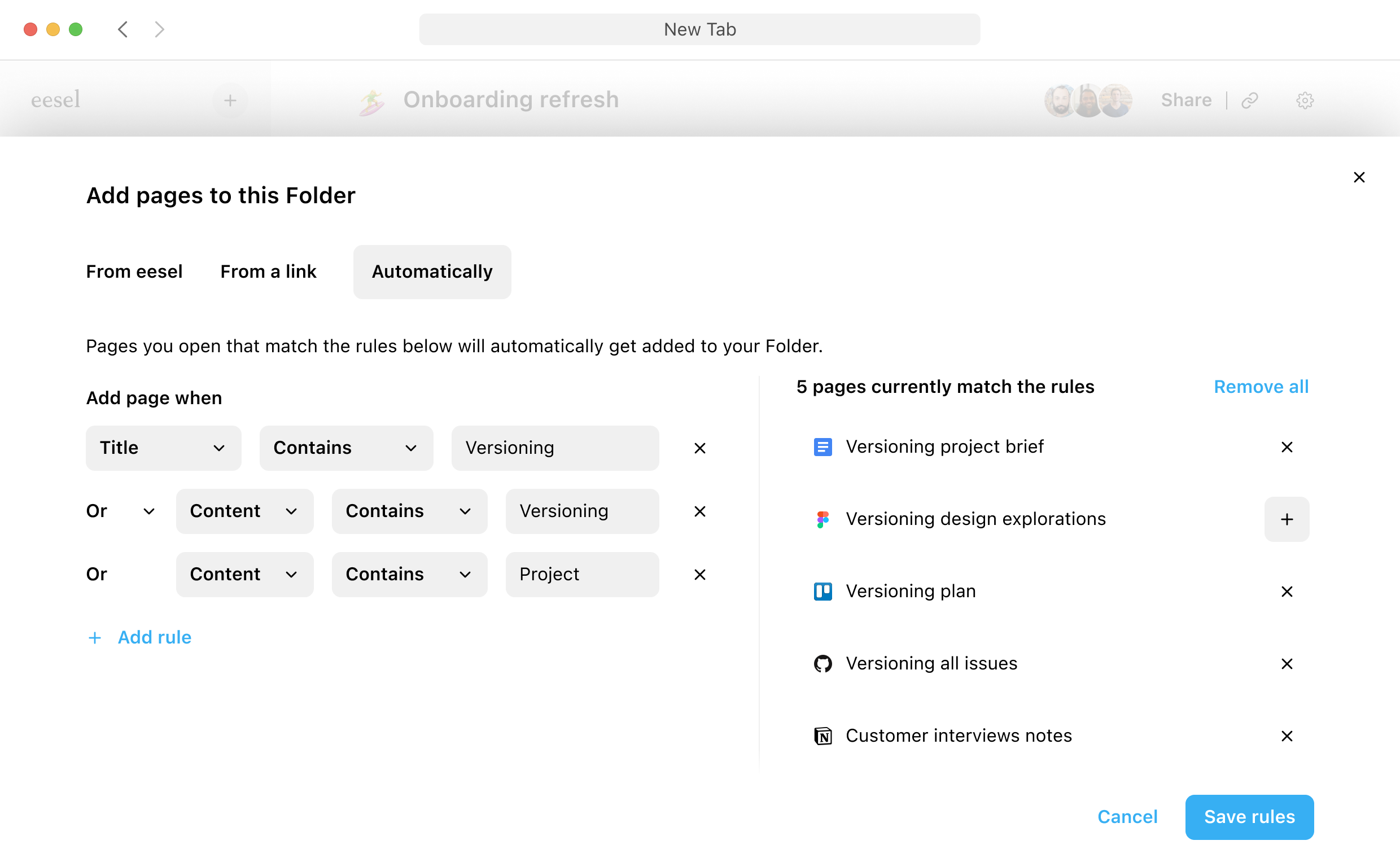
Task: Open Versioning design explorations page
Action: (x=975, y=519)
